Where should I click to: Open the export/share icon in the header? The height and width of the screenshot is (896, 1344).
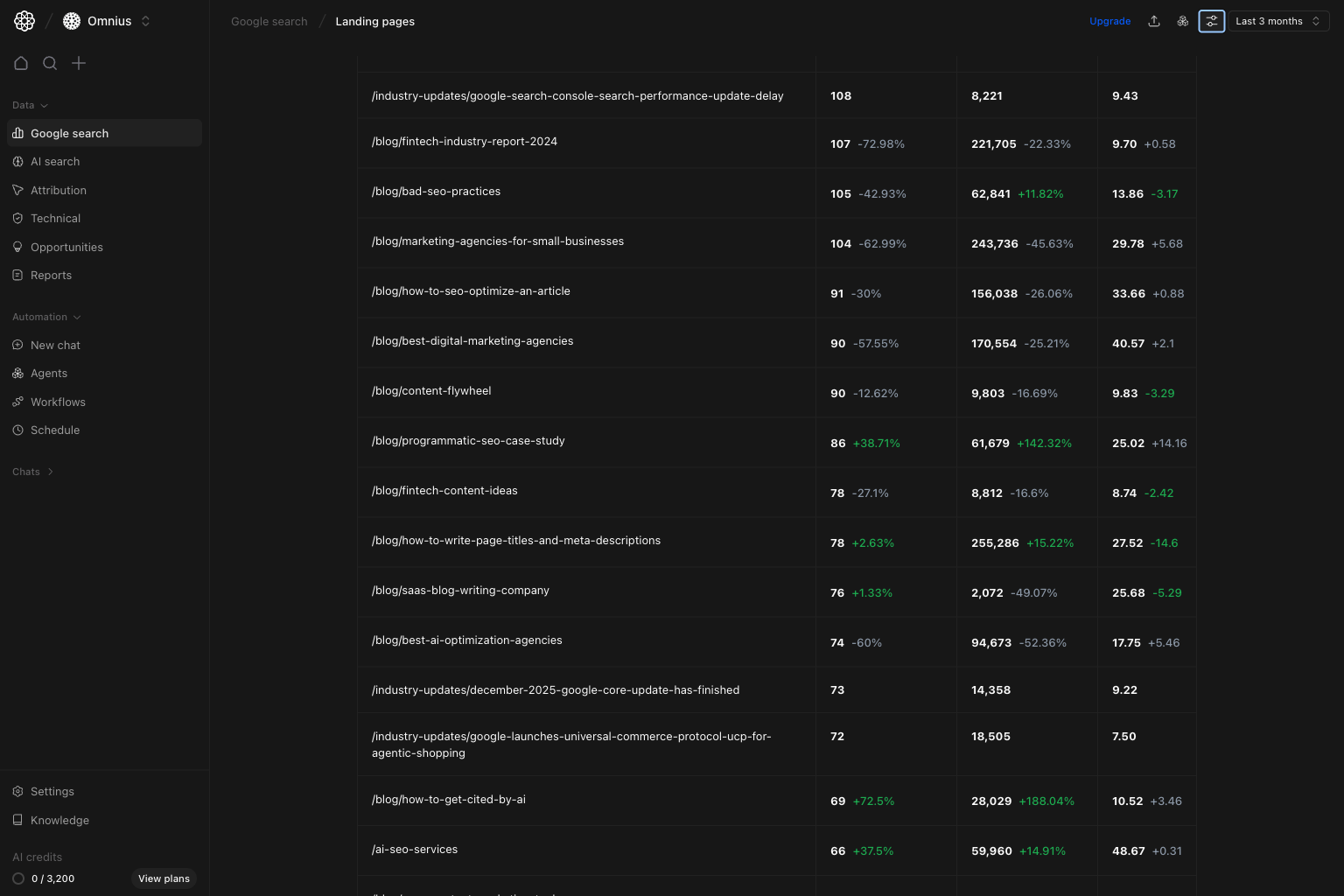(1153, 21)
